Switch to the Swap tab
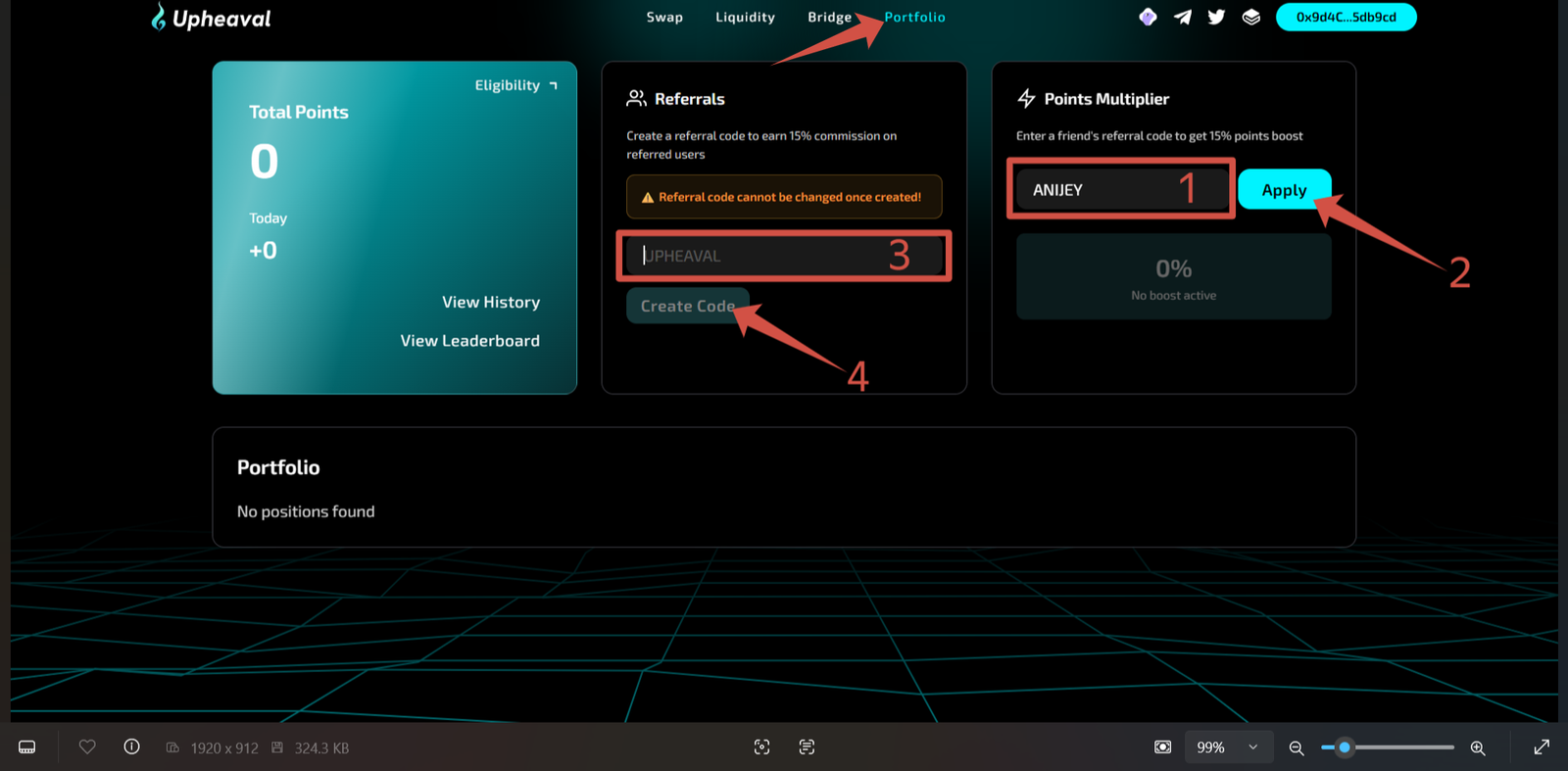This screenshot has width=1568, height=771. 664,17
